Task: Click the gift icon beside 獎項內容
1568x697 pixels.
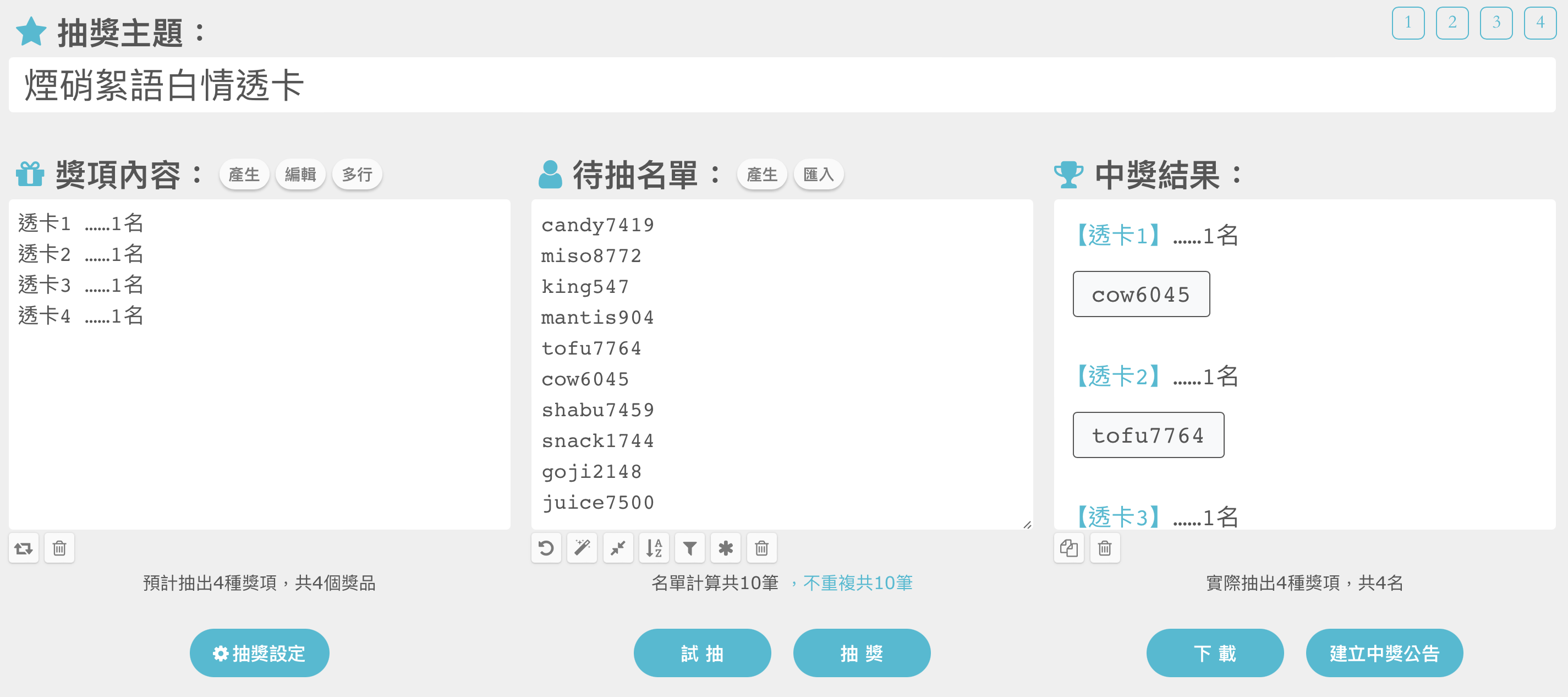Action: tap(30, 174)
